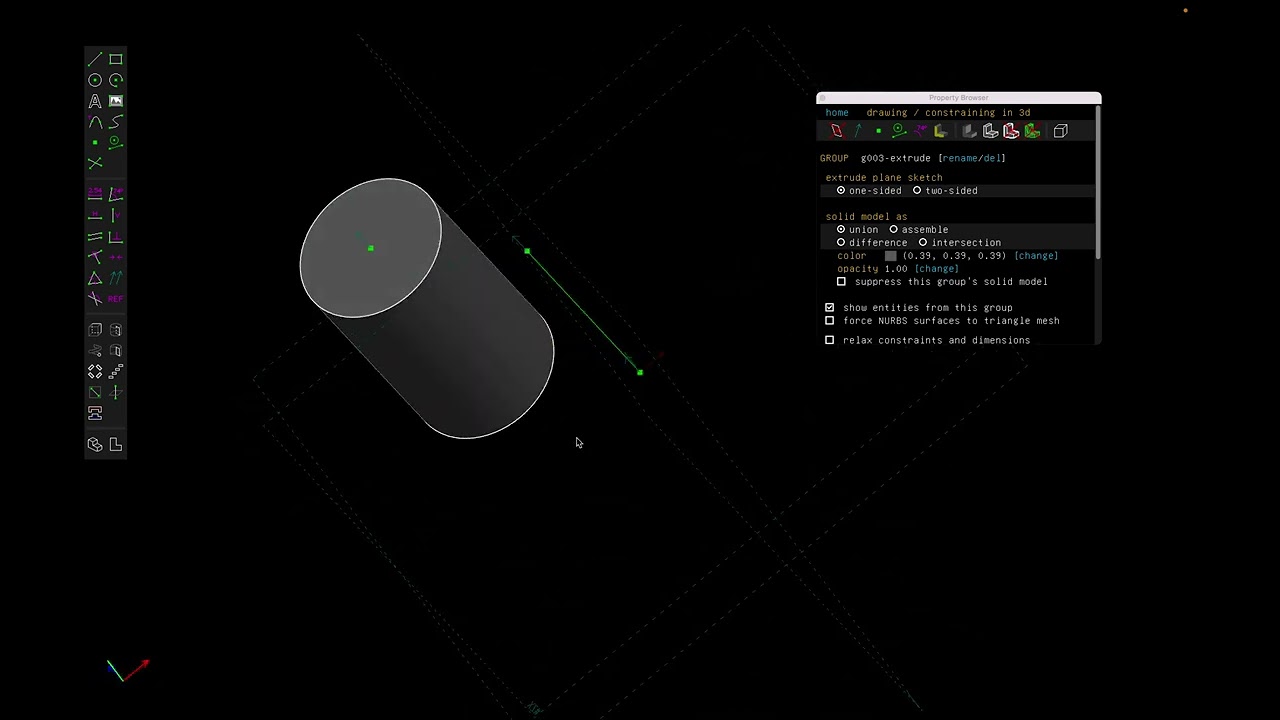Select the rectangle sketch tool

[116, 59]
